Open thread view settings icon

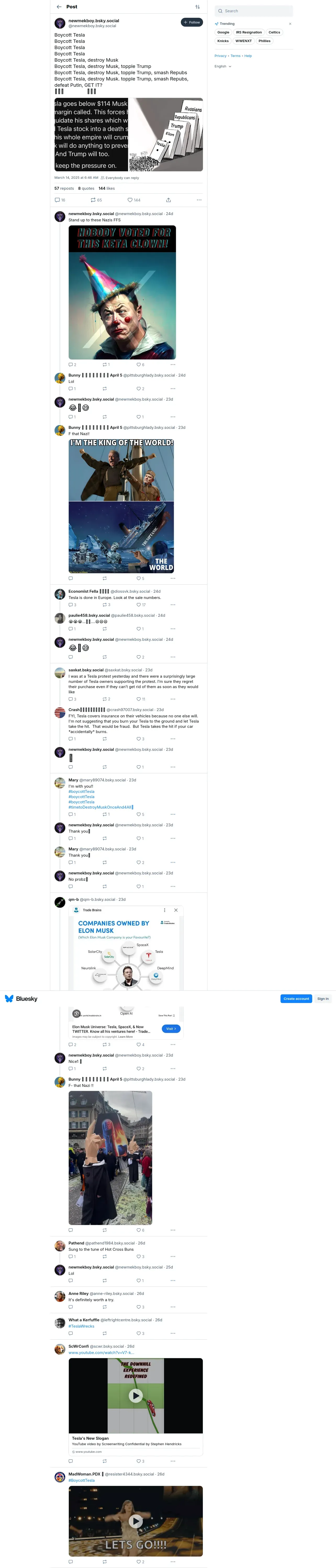point(198,7)
